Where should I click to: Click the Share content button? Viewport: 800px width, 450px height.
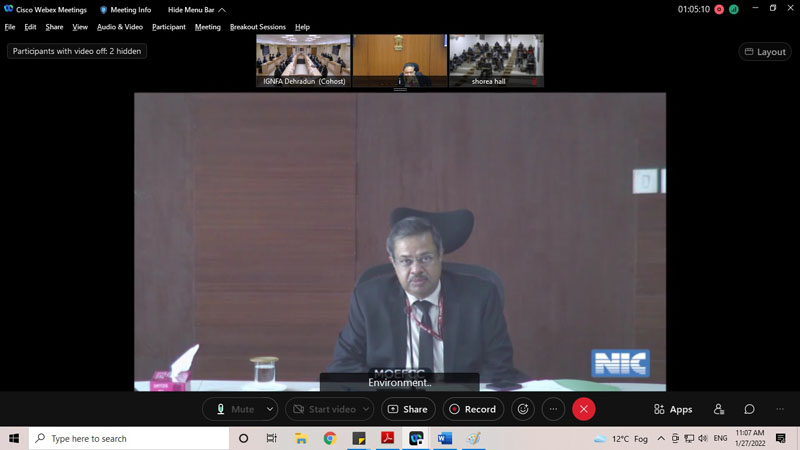coord(407,409)
